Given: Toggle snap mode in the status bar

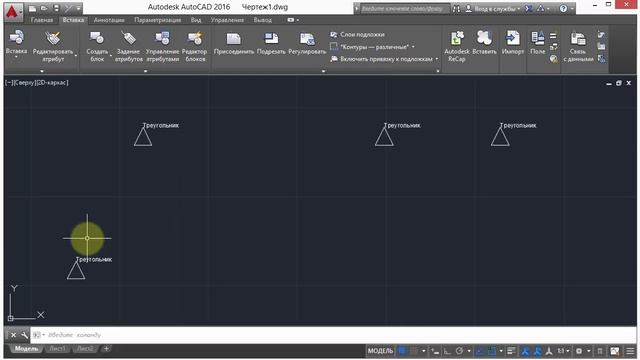Looking at the screenshot, I should pos(414,351).
